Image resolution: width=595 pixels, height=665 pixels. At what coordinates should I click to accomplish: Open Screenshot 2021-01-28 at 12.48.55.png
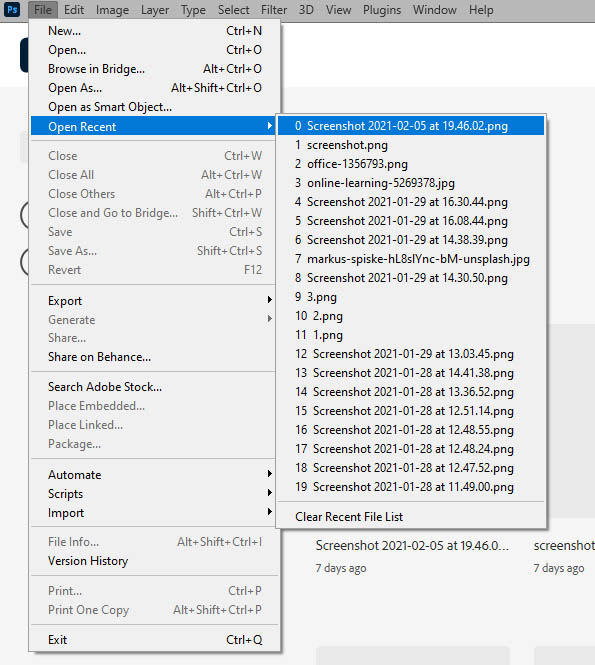click(x=411, y=430)
